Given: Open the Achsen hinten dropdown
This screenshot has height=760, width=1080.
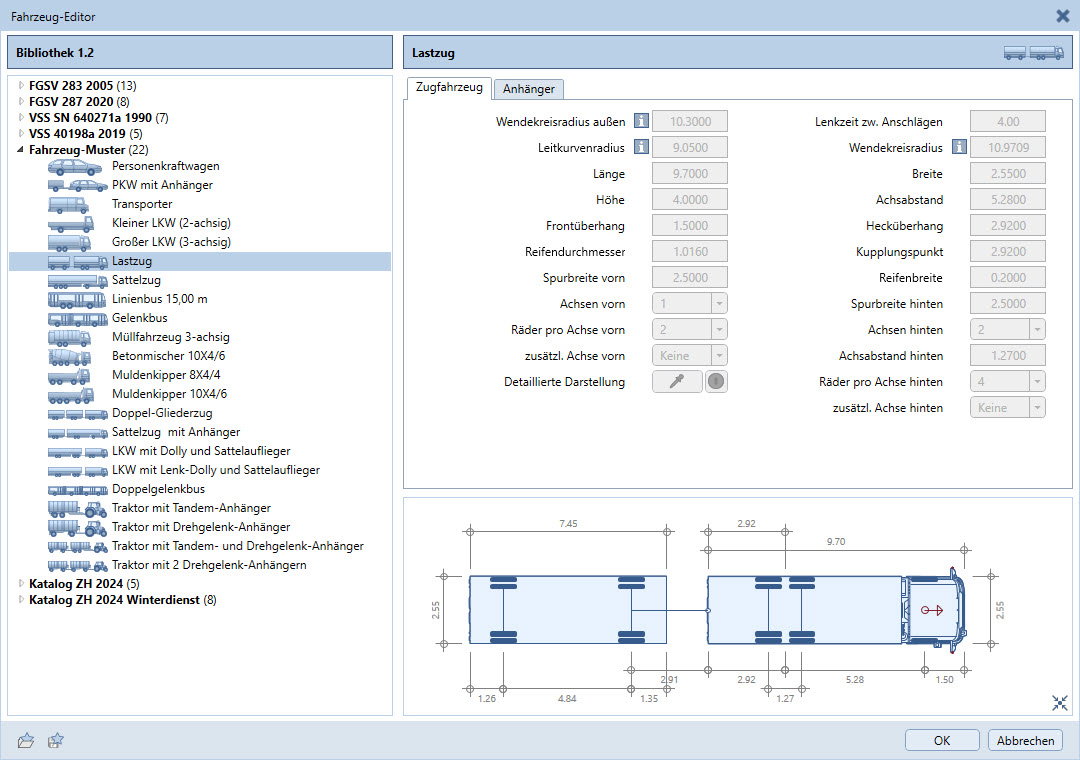Looking at the screenshot, I should click(1007, 329).
